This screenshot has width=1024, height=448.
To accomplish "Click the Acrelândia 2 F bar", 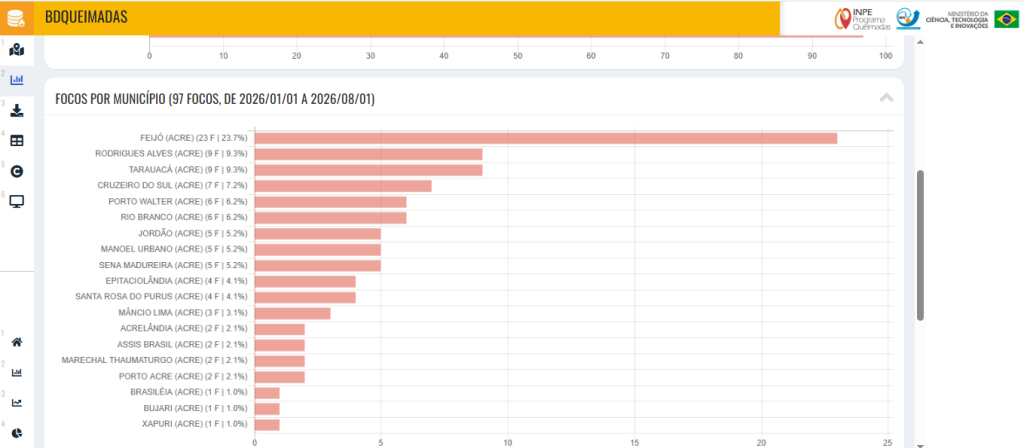I will (280, 329).
